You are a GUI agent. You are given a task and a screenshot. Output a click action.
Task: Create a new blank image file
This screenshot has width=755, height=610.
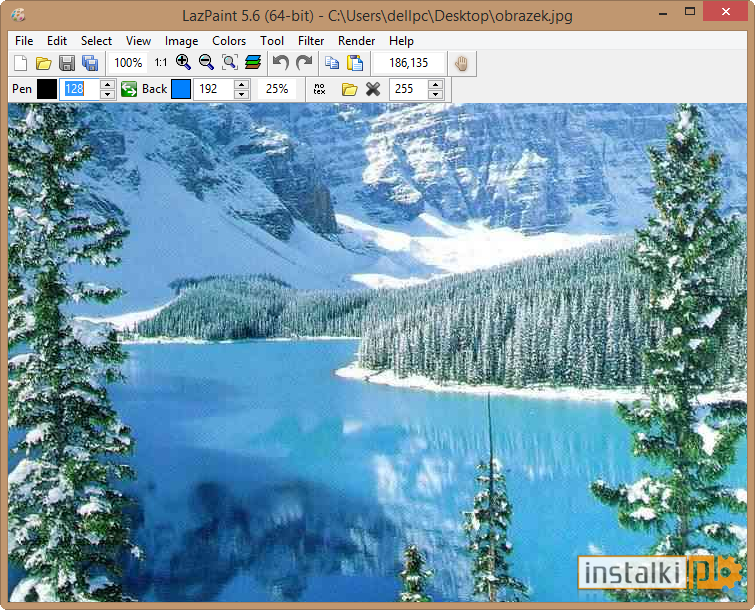(20, 63)
